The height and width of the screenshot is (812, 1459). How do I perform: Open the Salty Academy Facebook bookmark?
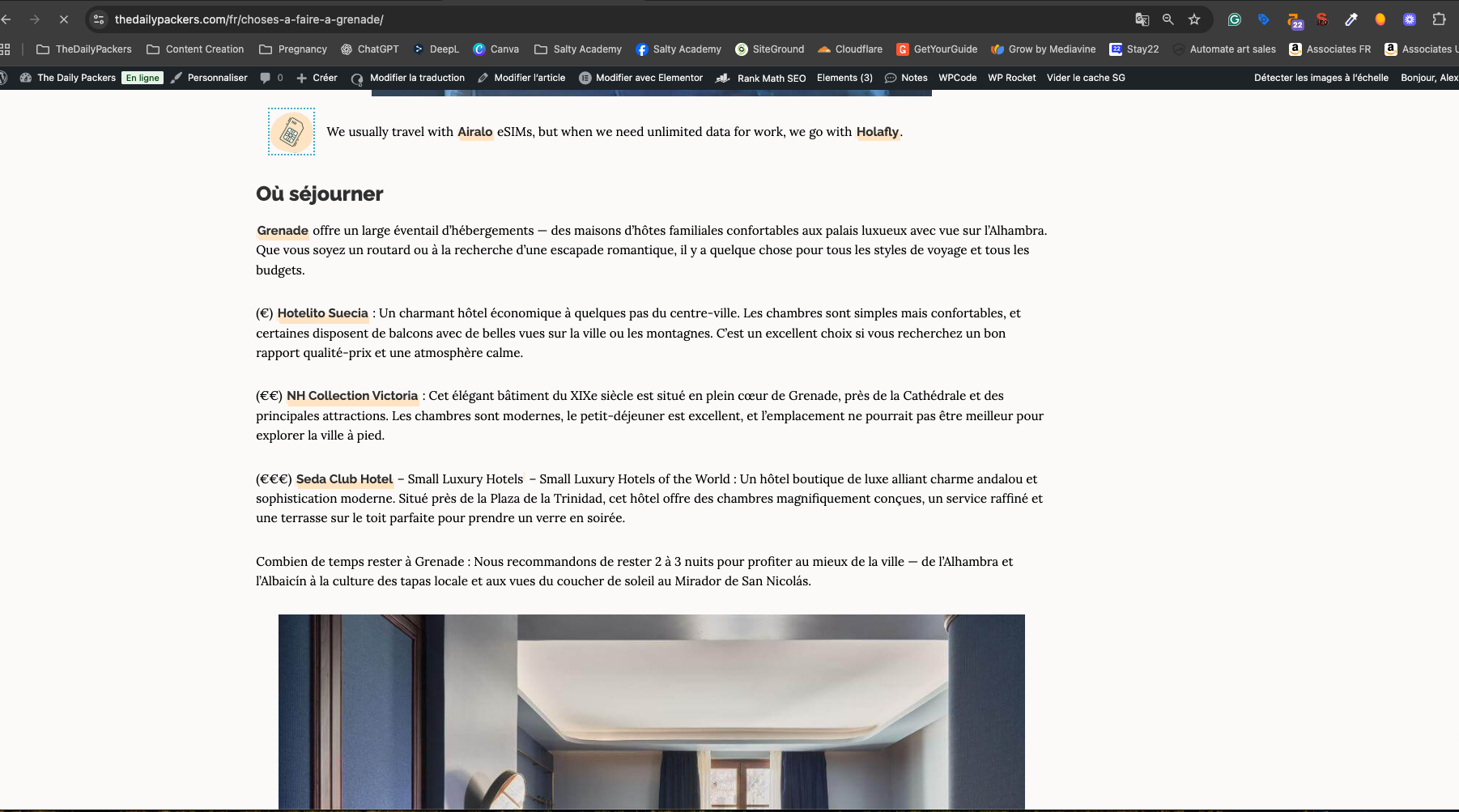click(678, 49)
